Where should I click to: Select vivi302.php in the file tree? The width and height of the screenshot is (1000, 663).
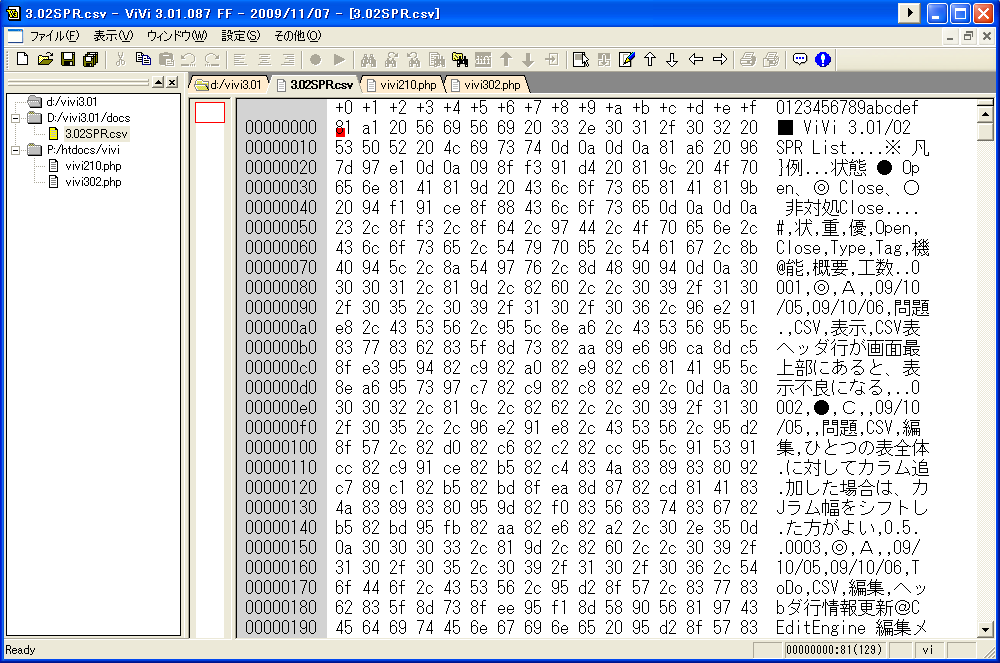point(93,182)
